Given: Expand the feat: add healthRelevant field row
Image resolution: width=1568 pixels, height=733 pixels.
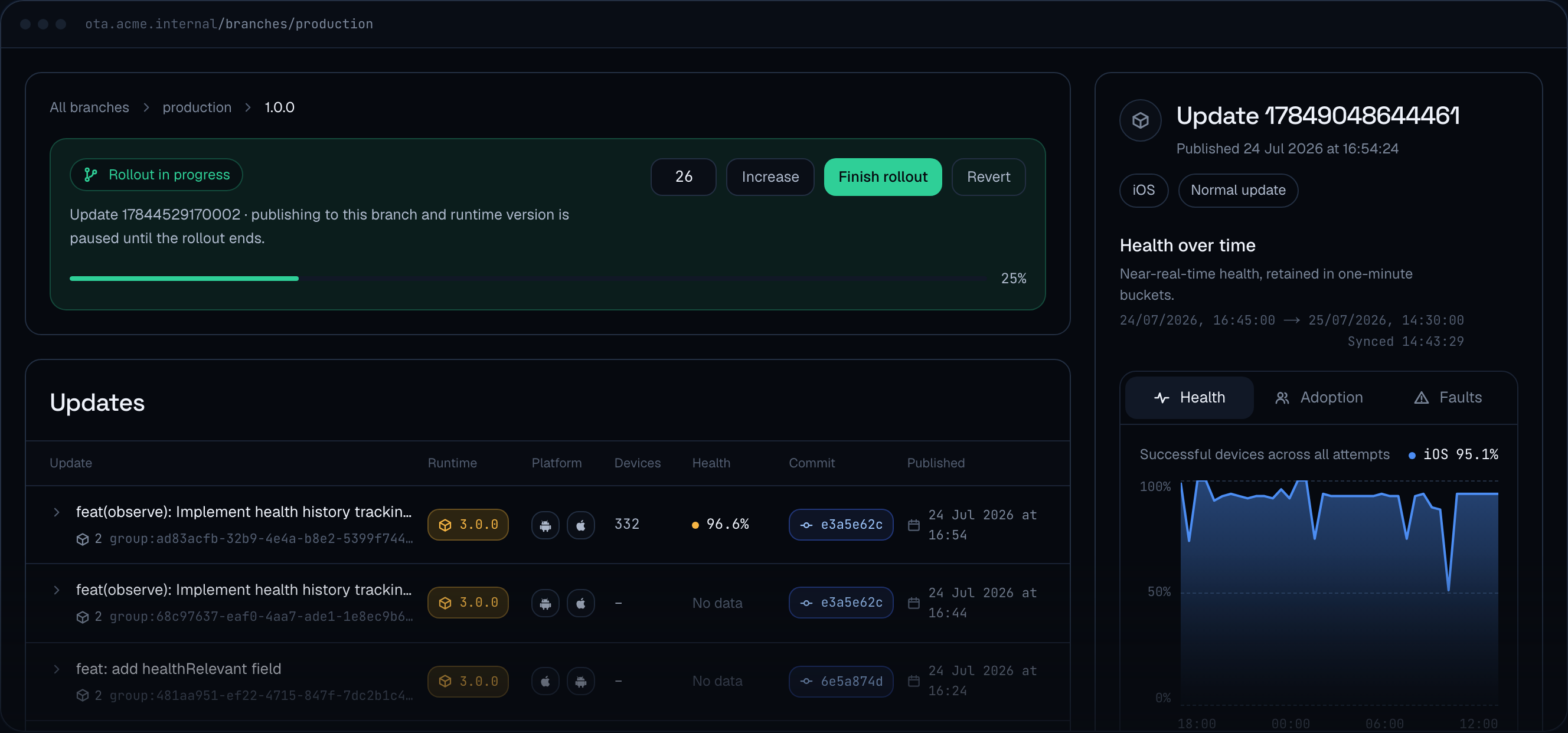Looking at the screenshot, I should (57, 669).
